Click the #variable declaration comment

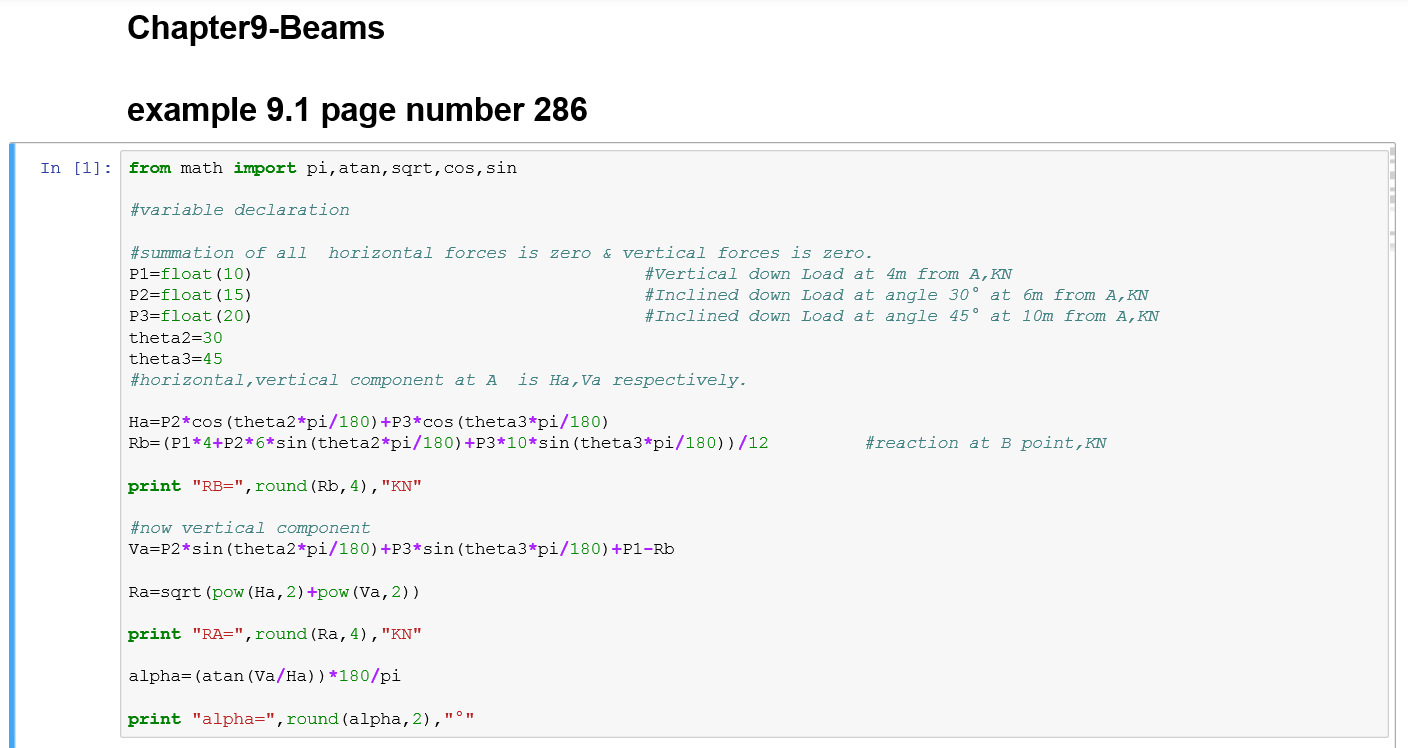pos(239,210)
